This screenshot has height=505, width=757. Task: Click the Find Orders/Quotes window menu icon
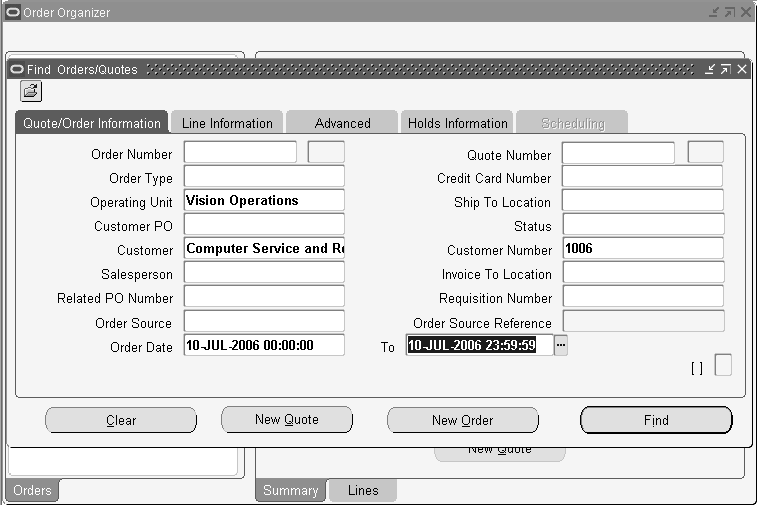(x=17, y=70)
